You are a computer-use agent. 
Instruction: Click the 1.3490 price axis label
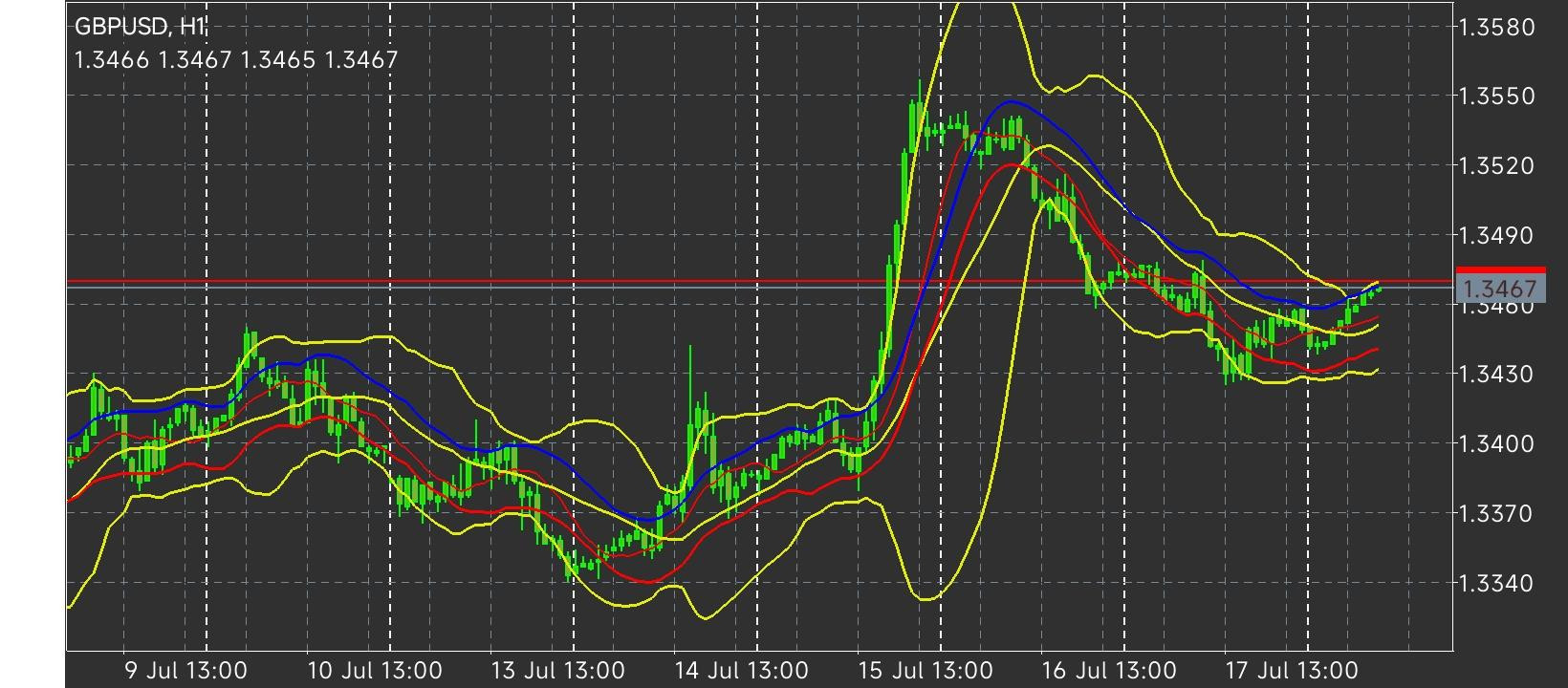pos(1498,235)
